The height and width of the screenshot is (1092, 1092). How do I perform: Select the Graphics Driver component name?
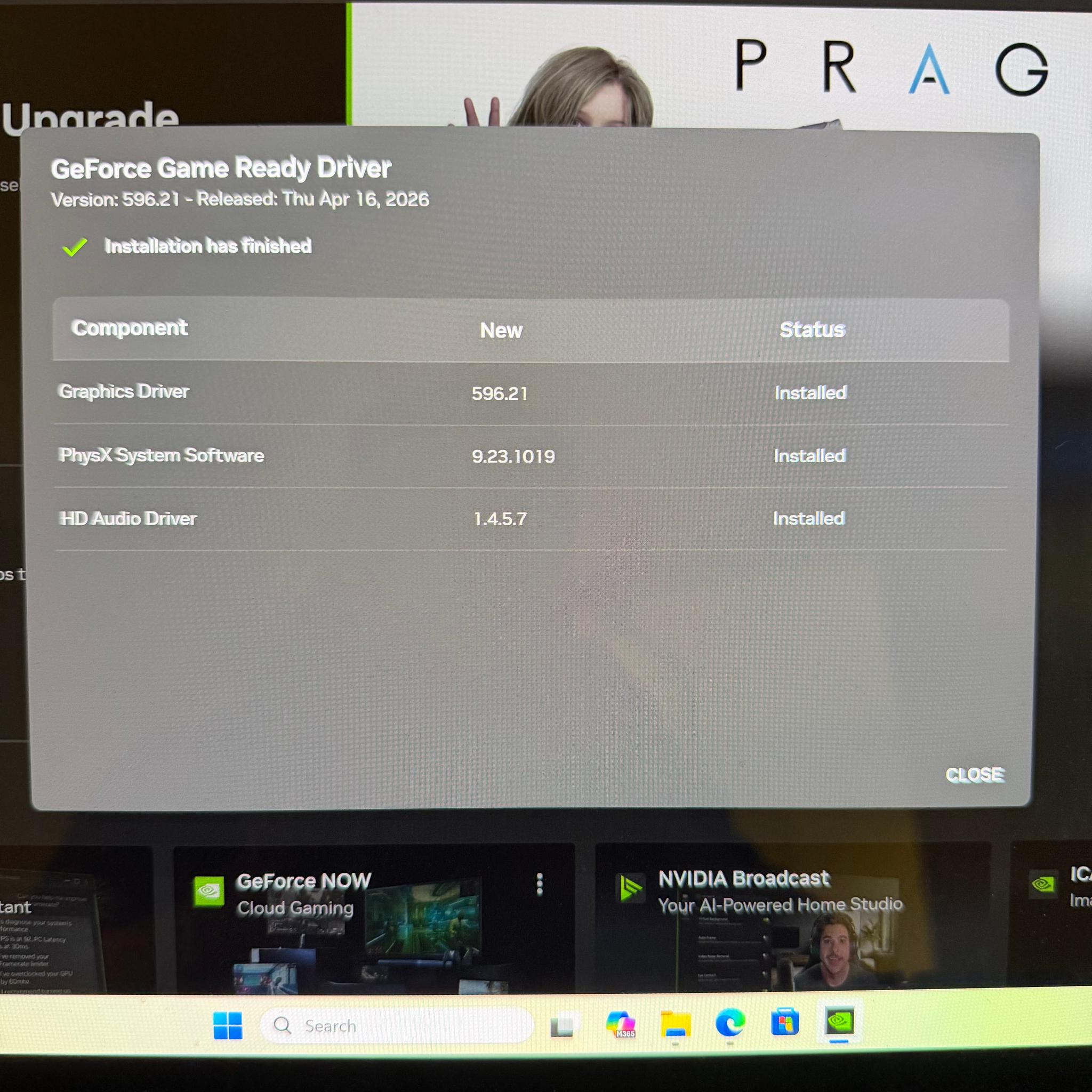[124, 391]
